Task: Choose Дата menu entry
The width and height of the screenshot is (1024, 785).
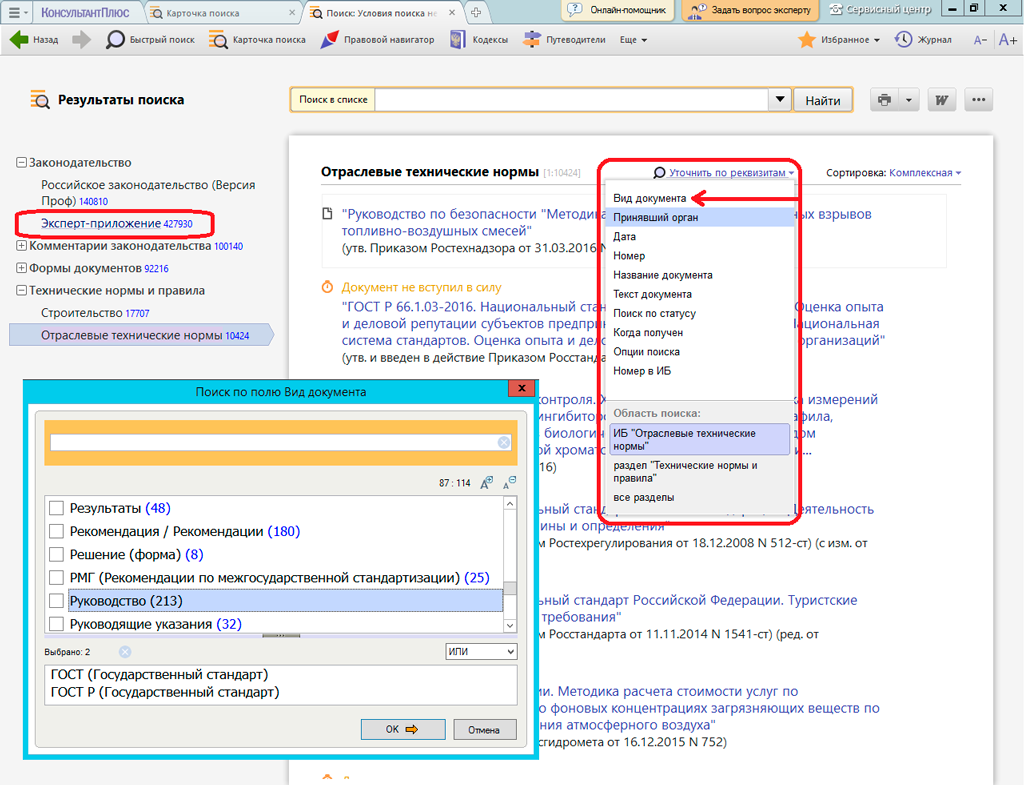Action: coord(624,236)
